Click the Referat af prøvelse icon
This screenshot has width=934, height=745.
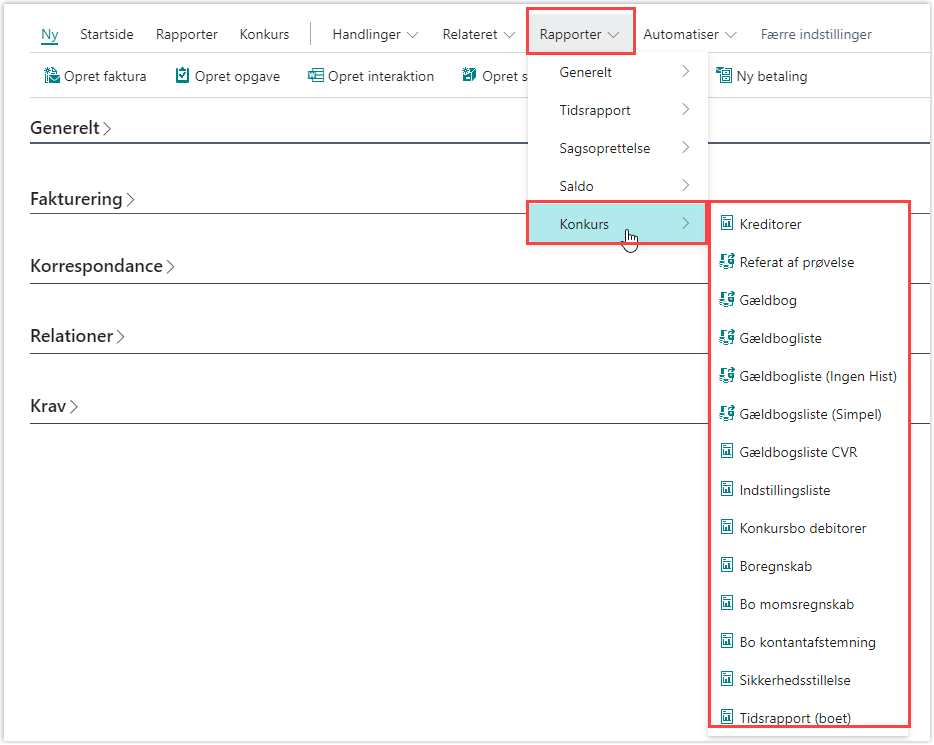[727, 261]
